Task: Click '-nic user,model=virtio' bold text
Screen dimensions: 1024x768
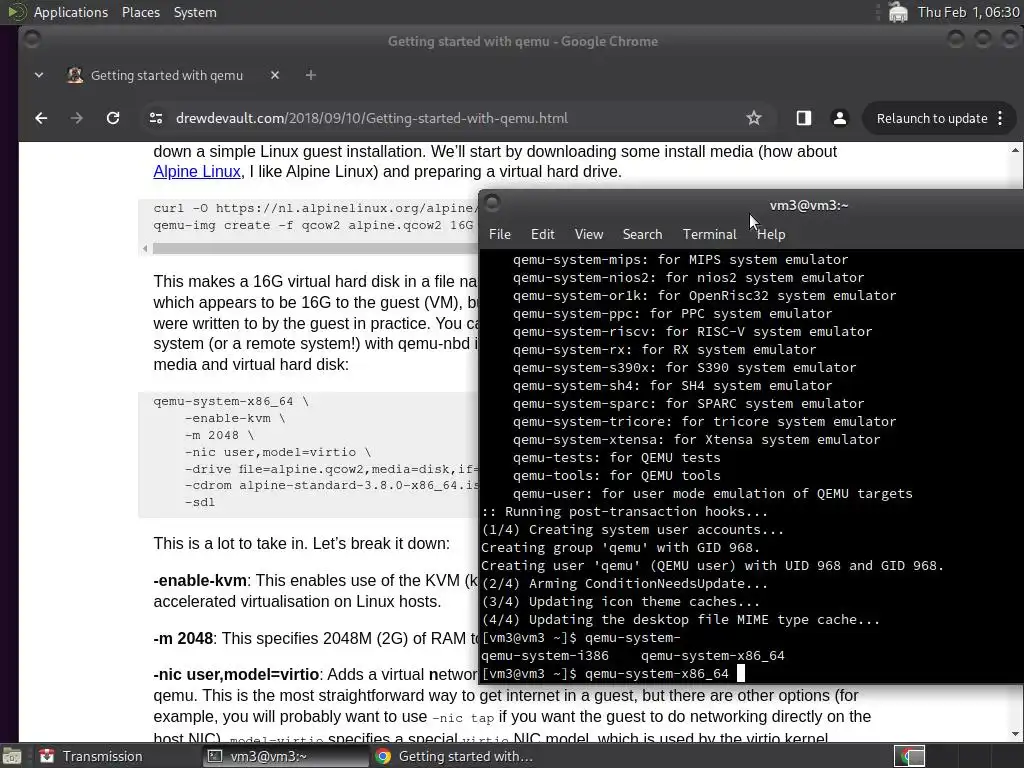Action: 236,674
